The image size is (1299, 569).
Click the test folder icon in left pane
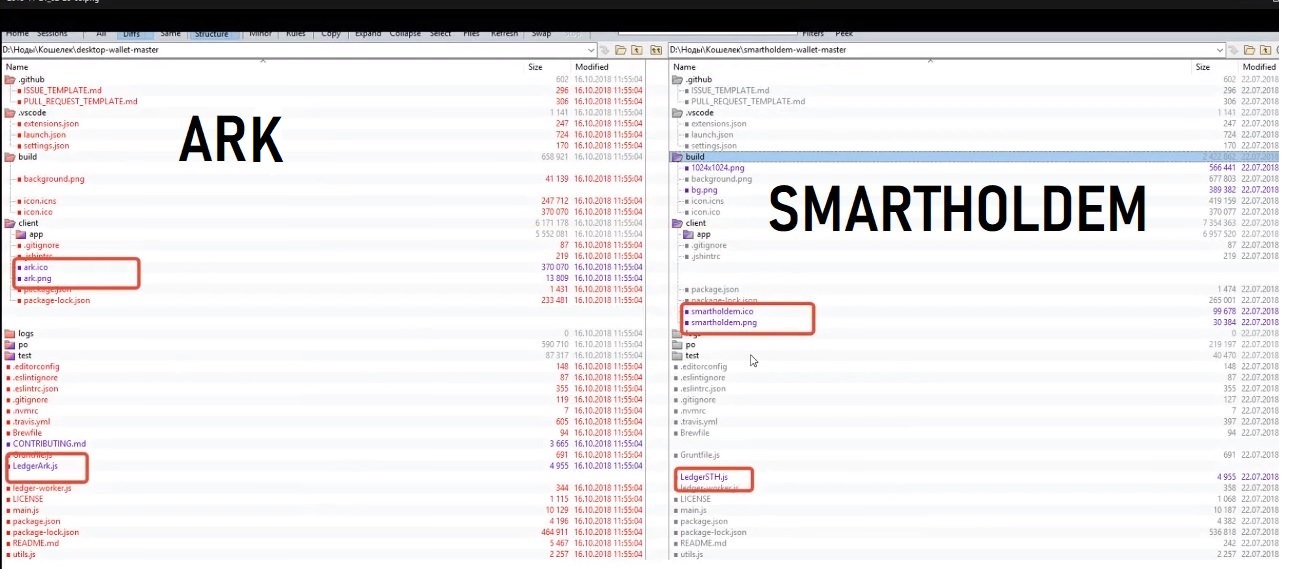click(10, 355)
